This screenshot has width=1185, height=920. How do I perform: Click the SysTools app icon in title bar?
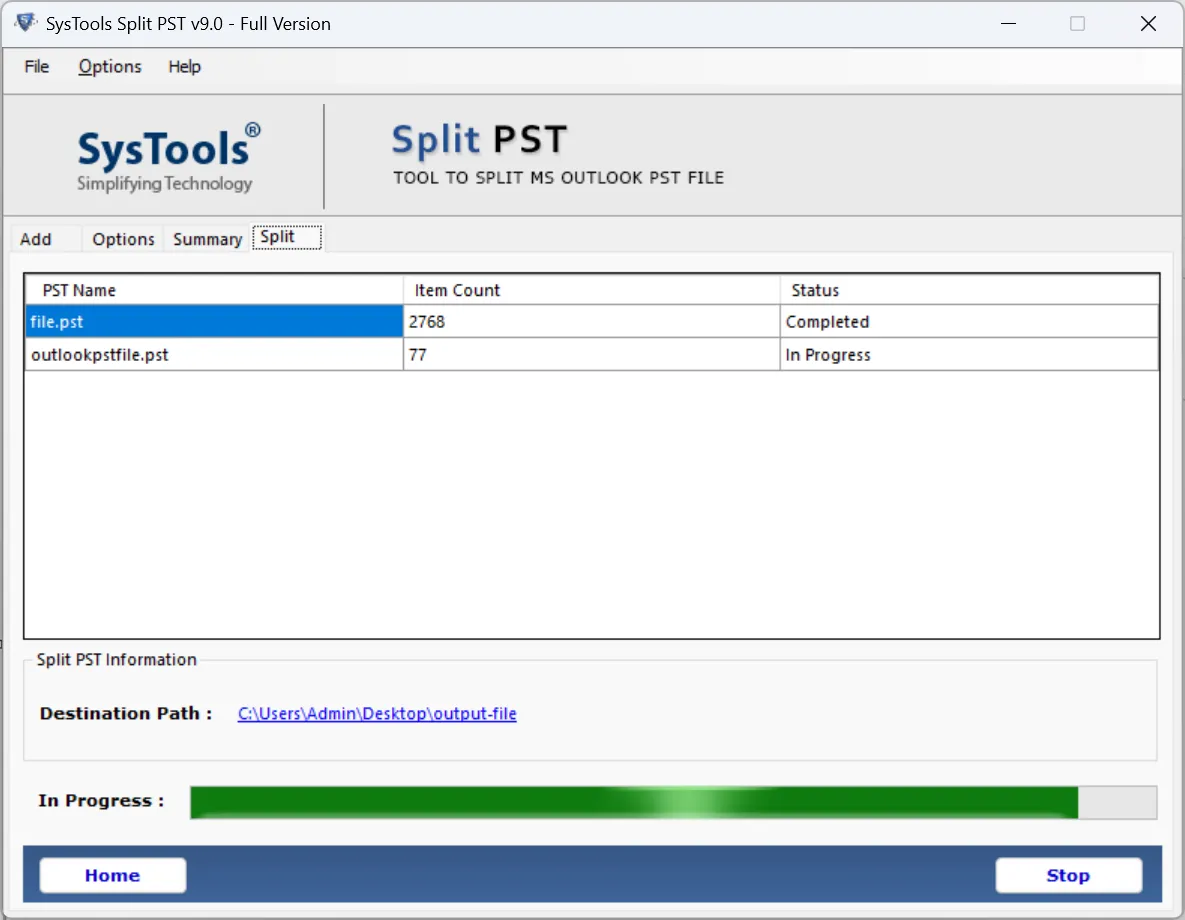pos(25,23)
